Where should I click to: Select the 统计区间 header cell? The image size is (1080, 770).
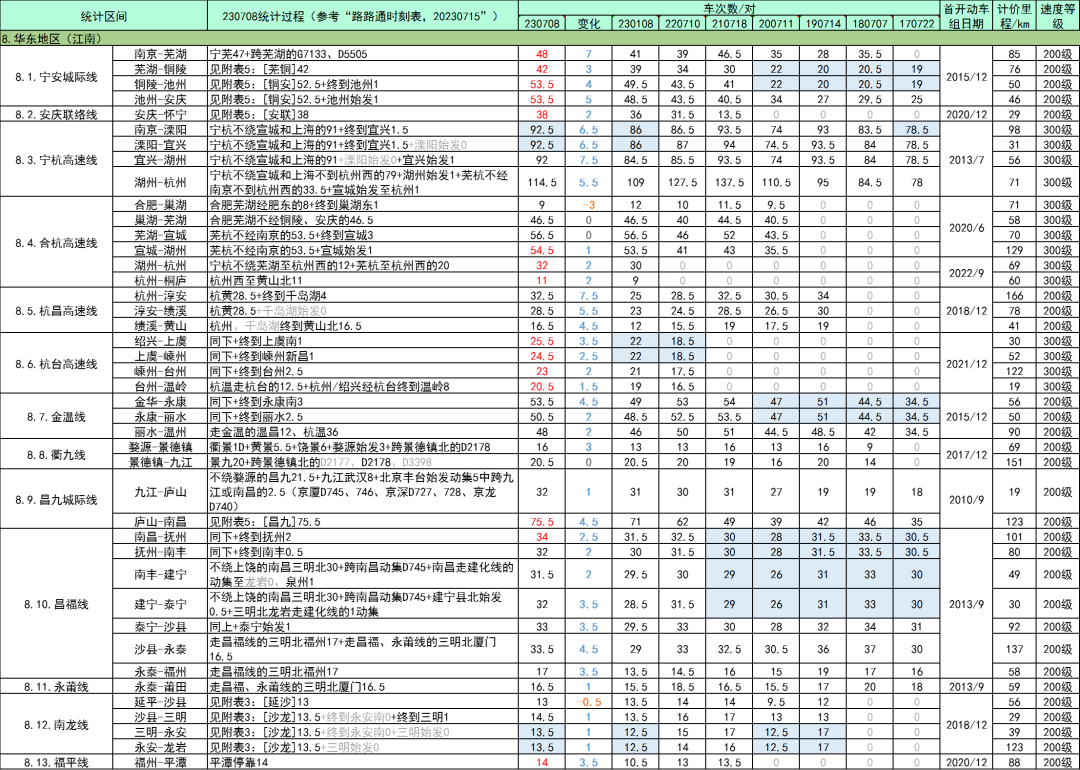tap(105, 14)
